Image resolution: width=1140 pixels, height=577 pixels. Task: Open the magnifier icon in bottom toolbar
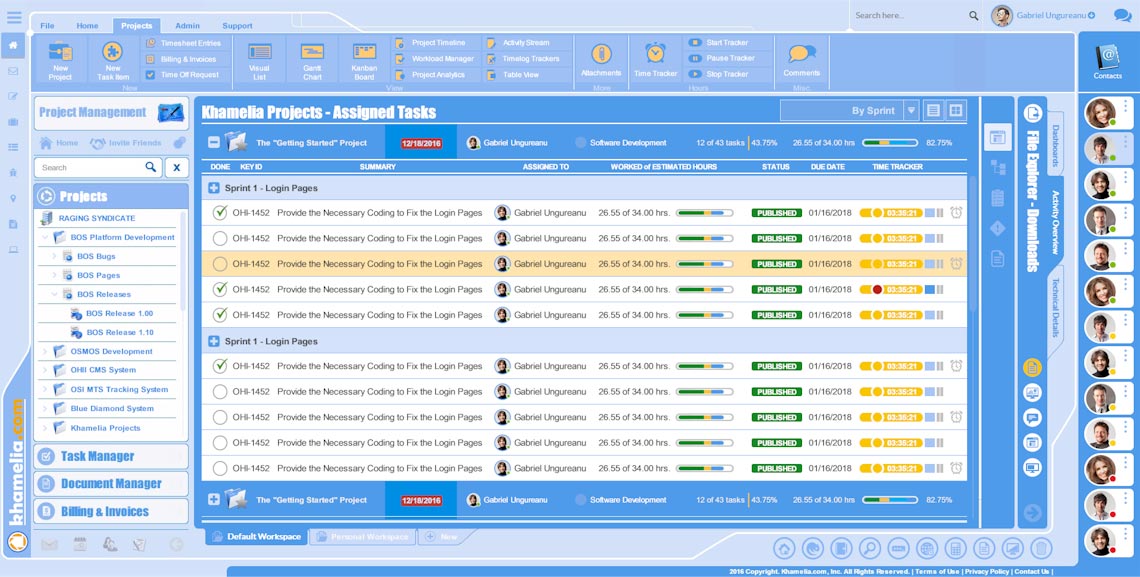coord(870,548)
